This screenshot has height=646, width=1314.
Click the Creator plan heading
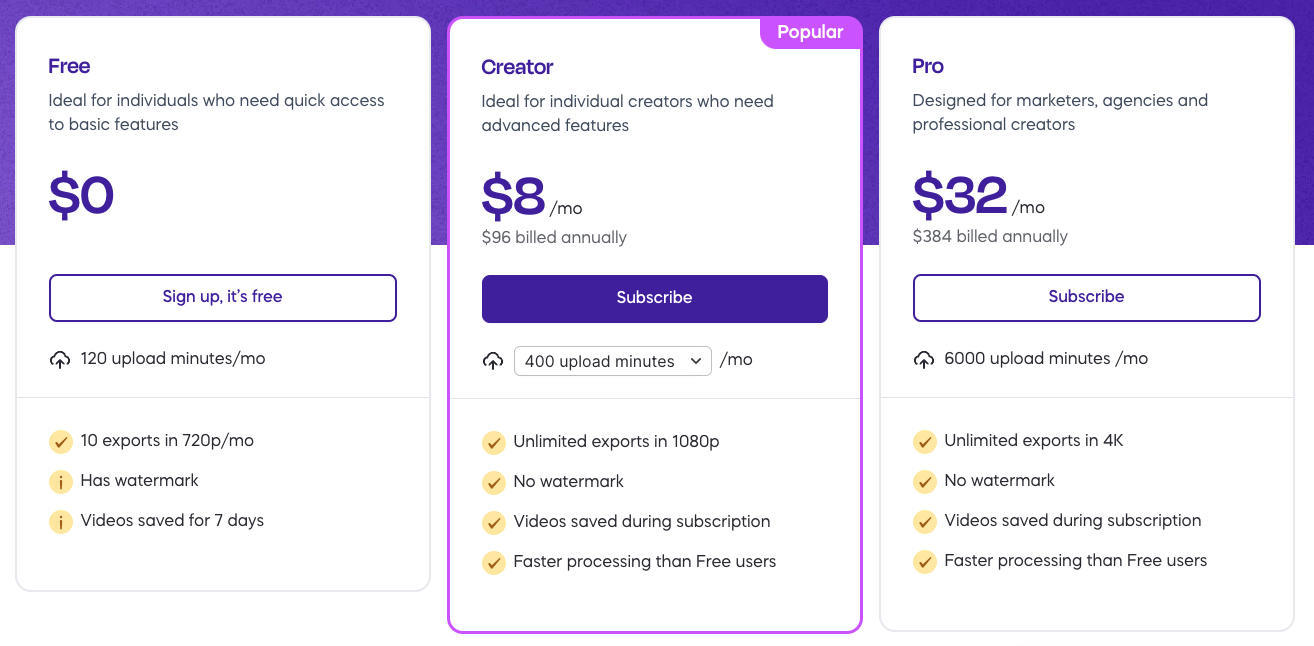pyautogui.click(x=517, y=68)
